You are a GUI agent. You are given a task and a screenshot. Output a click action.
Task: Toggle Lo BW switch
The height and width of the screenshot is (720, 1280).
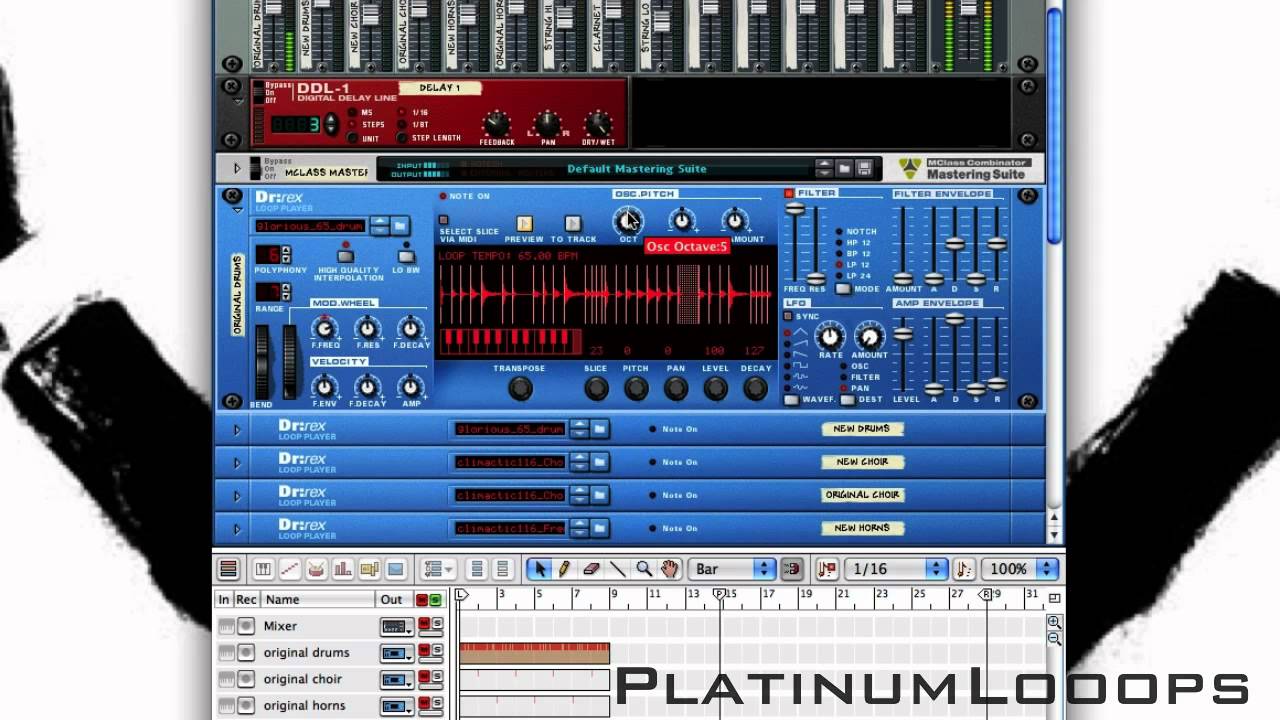406,255
